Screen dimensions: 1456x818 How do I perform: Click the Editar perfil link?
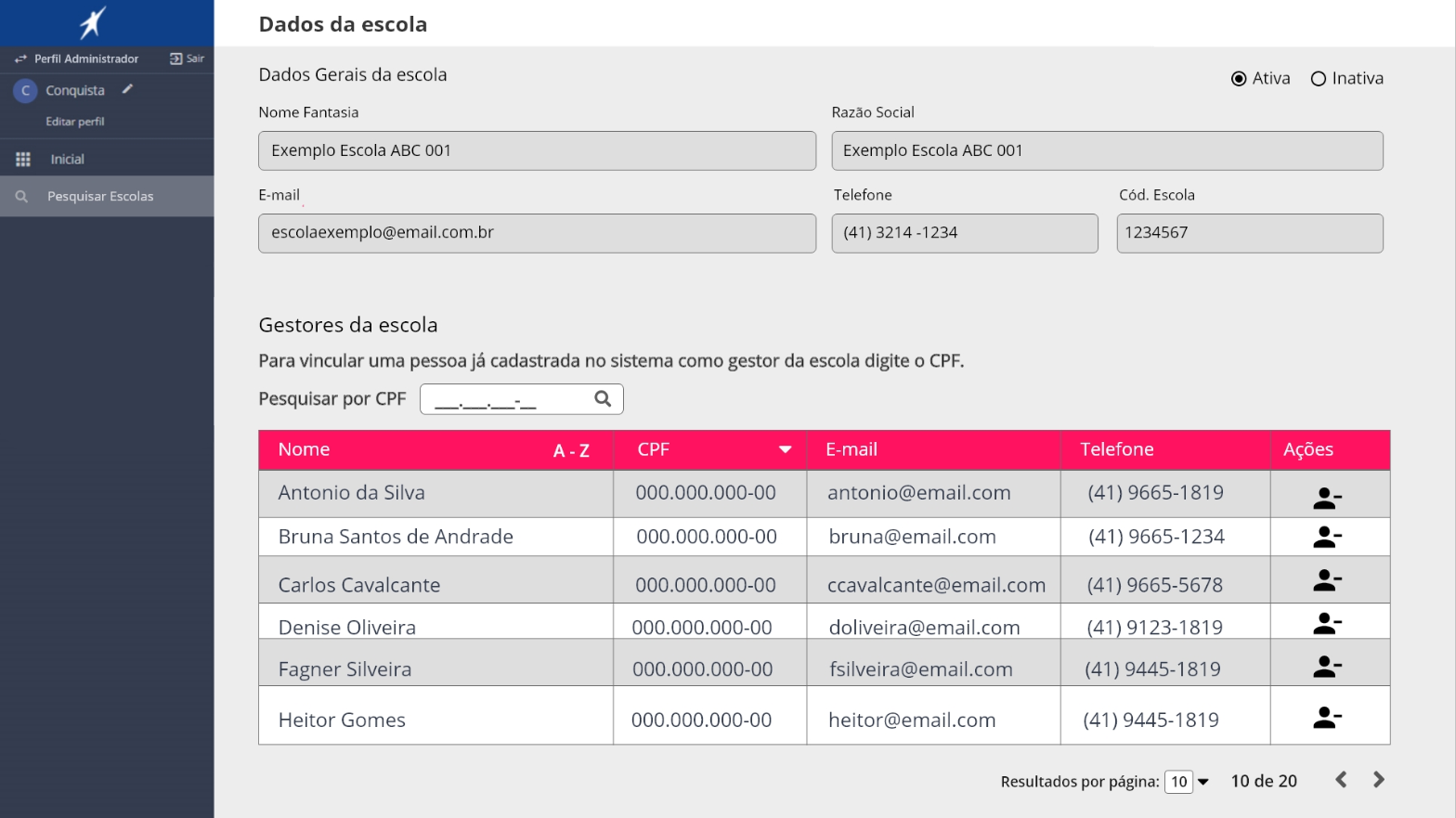75,122
